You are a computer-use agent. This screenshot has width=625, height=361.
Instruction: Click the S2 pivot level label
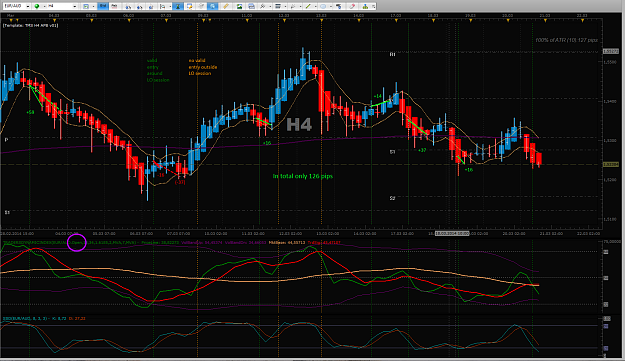point(393,198)
